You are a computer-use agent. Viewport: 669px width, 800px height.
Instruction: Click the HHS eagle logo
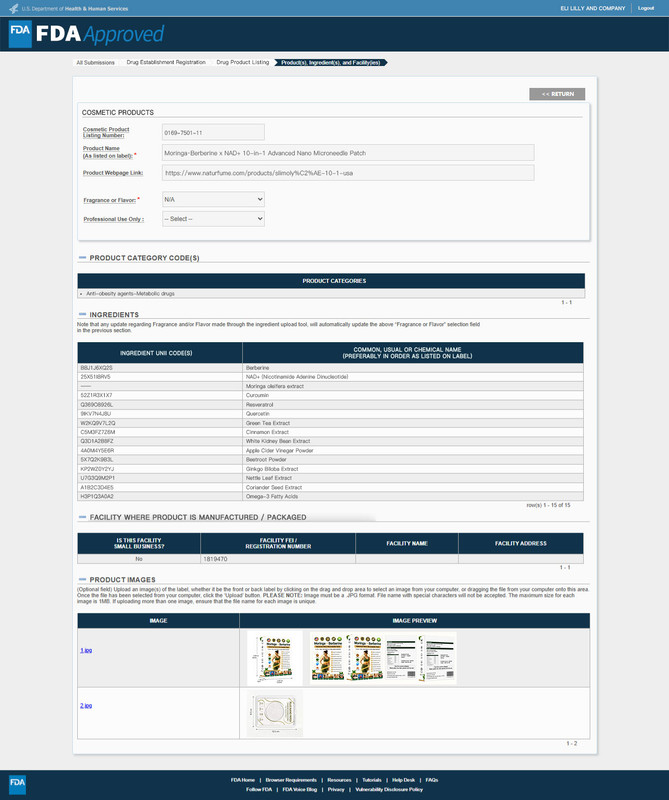point(14,8)
